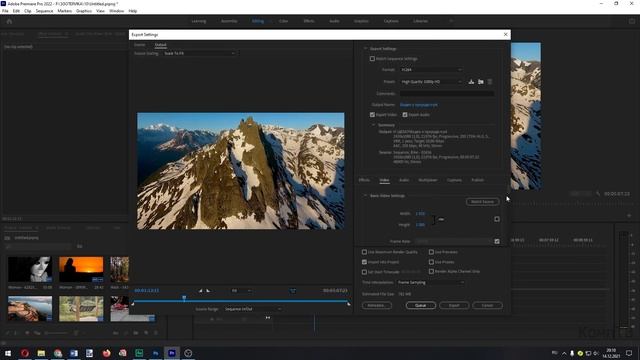Uncheck the Export Video checkbox
Viewport: 640px width, 360px height.
(372, 115)
